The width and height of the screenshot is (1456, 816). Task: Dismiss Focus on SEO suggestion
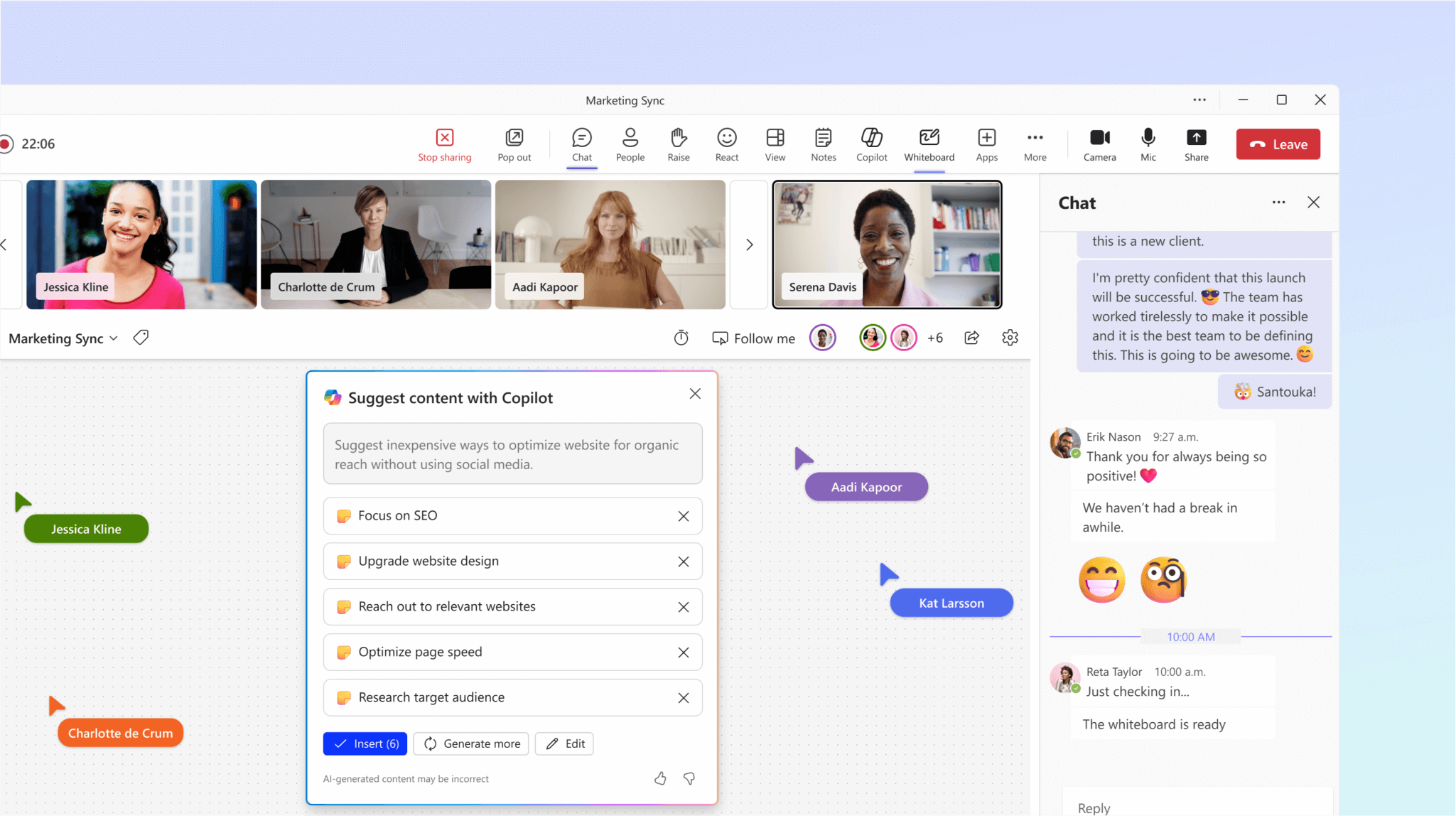click(x=683, y=515)
